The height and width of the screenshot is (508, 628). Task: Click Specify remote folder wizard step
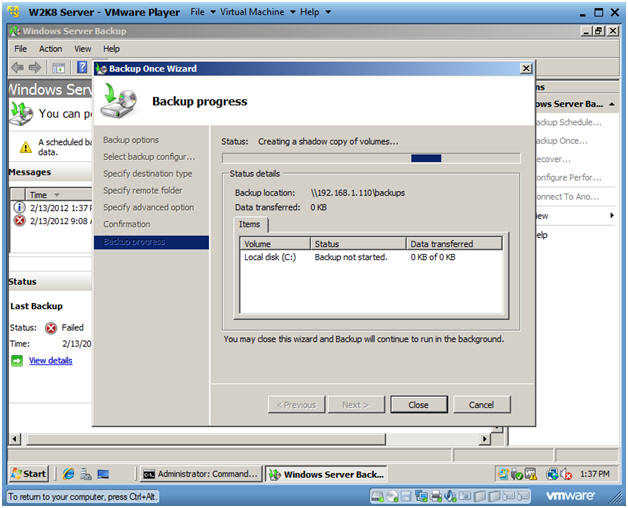point(143,190)
